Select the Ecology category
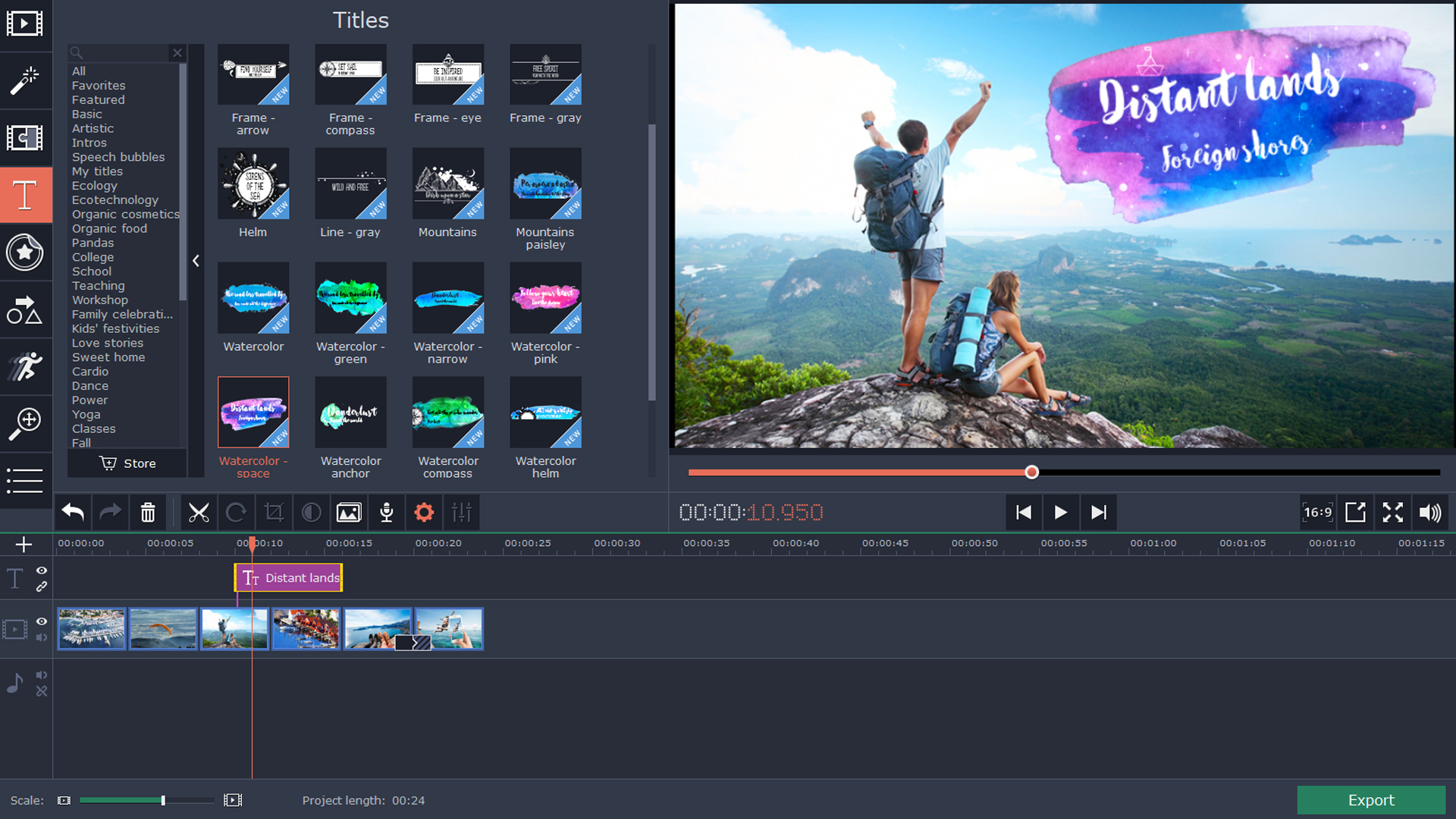1456x819 pixels. click(94, 185)
